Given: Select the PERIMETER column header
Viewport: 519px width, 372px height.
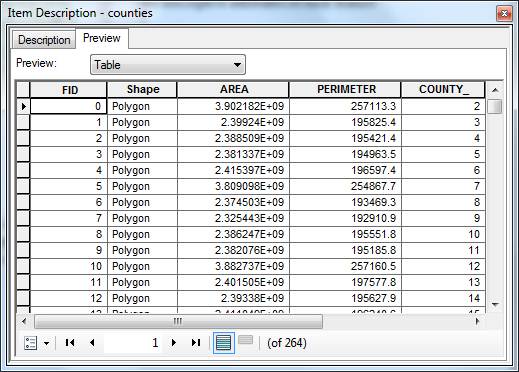Looking at the screenshot, I should (x=345, y=90).
